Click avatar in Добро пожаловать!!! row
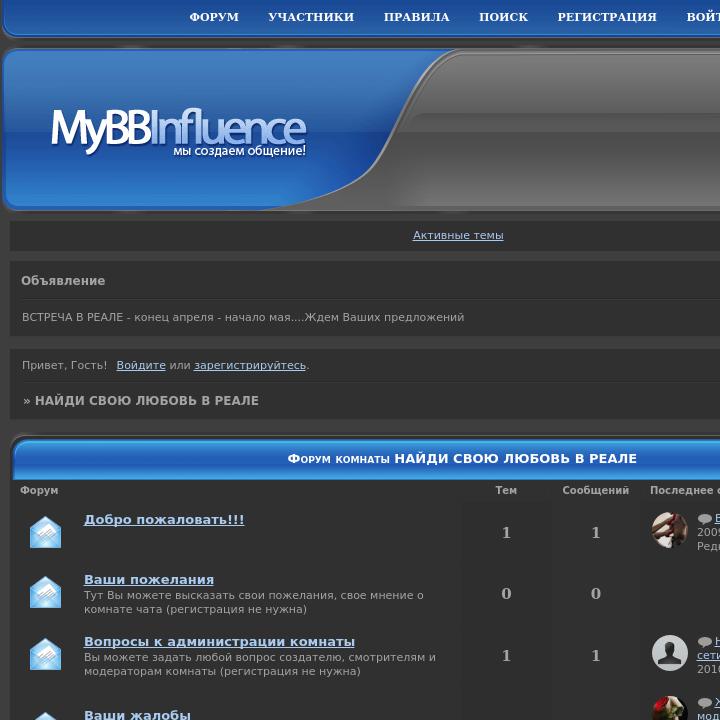 pos(669,530)
